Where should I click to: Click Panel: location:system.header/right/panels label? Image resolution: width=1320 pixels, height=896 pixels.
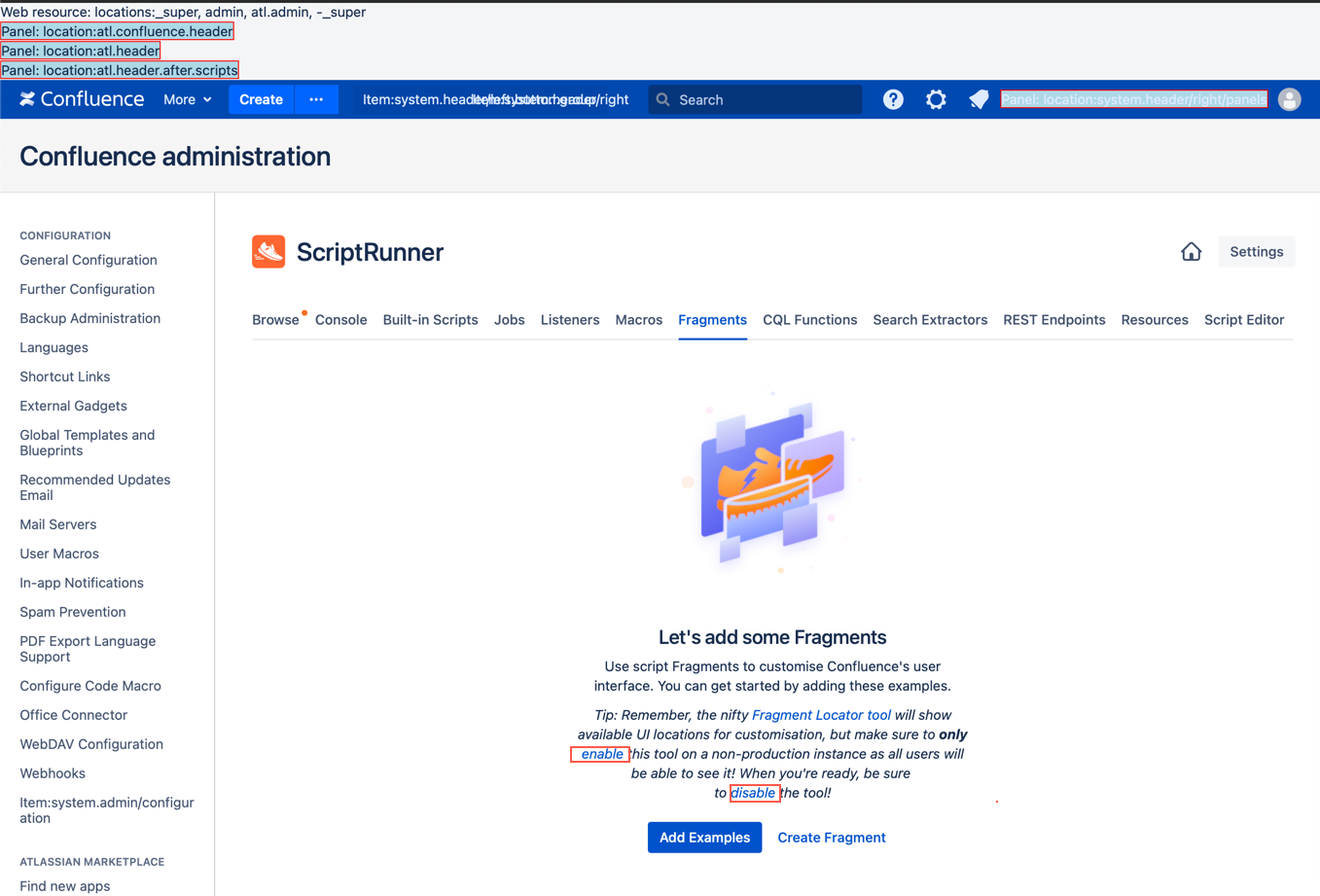point(1134,99)
